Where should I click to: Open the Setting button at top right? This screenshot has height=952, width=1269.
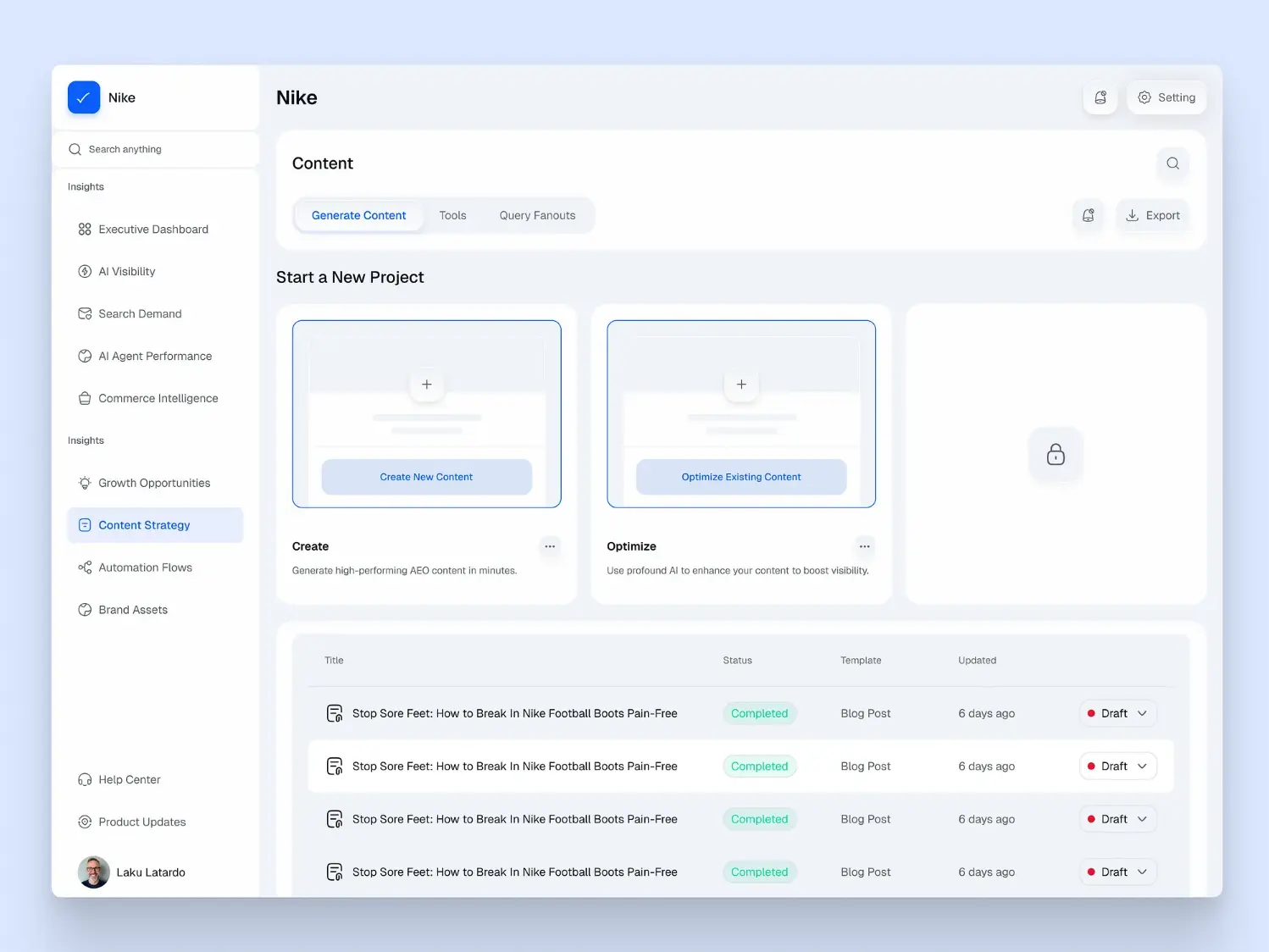pos(1166,97)
